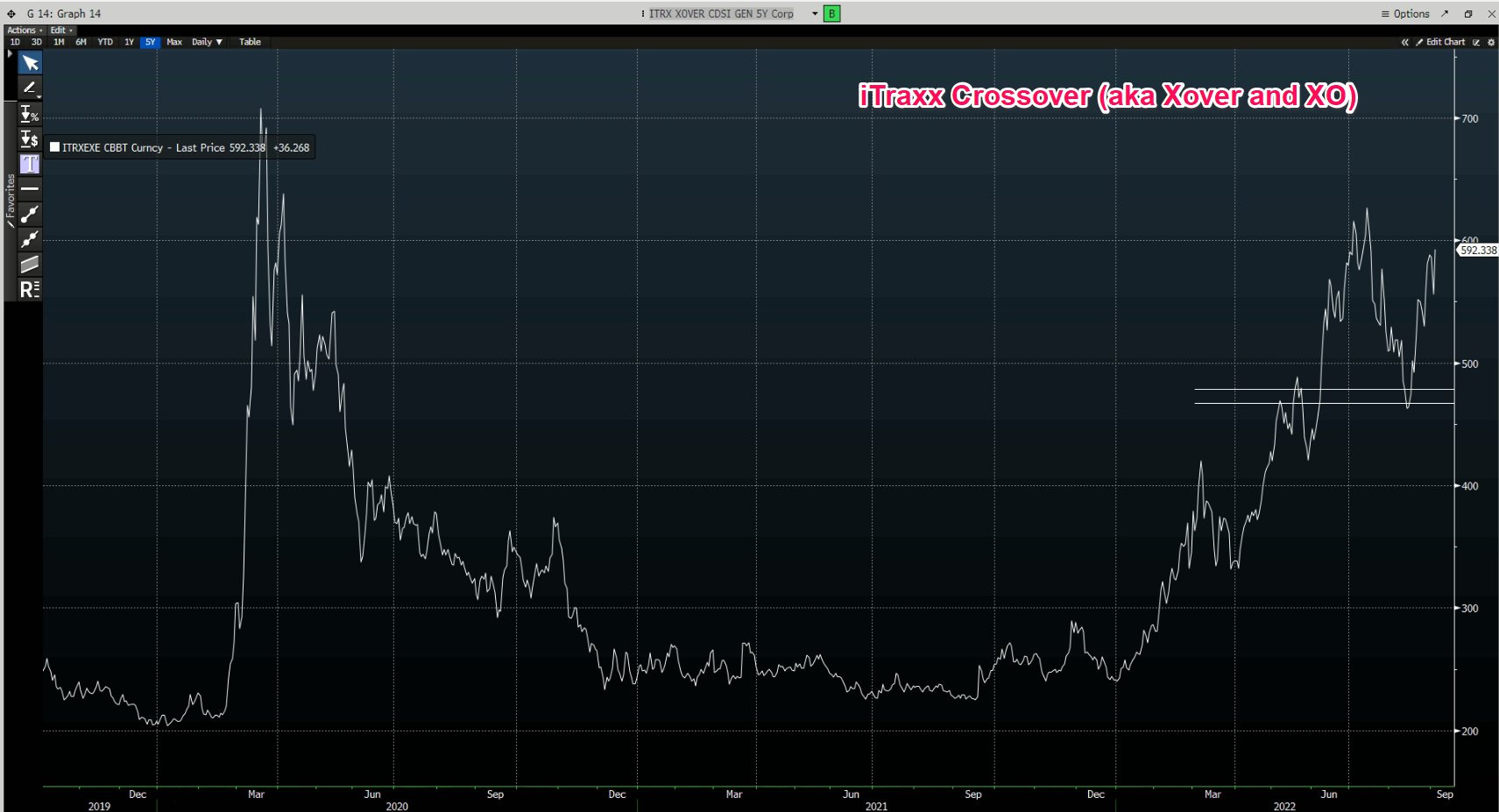Image resolution: width=1499 pixels, height=812 pixels.
Task: Click the green B security indicator
Action: [x=831, y=13]
